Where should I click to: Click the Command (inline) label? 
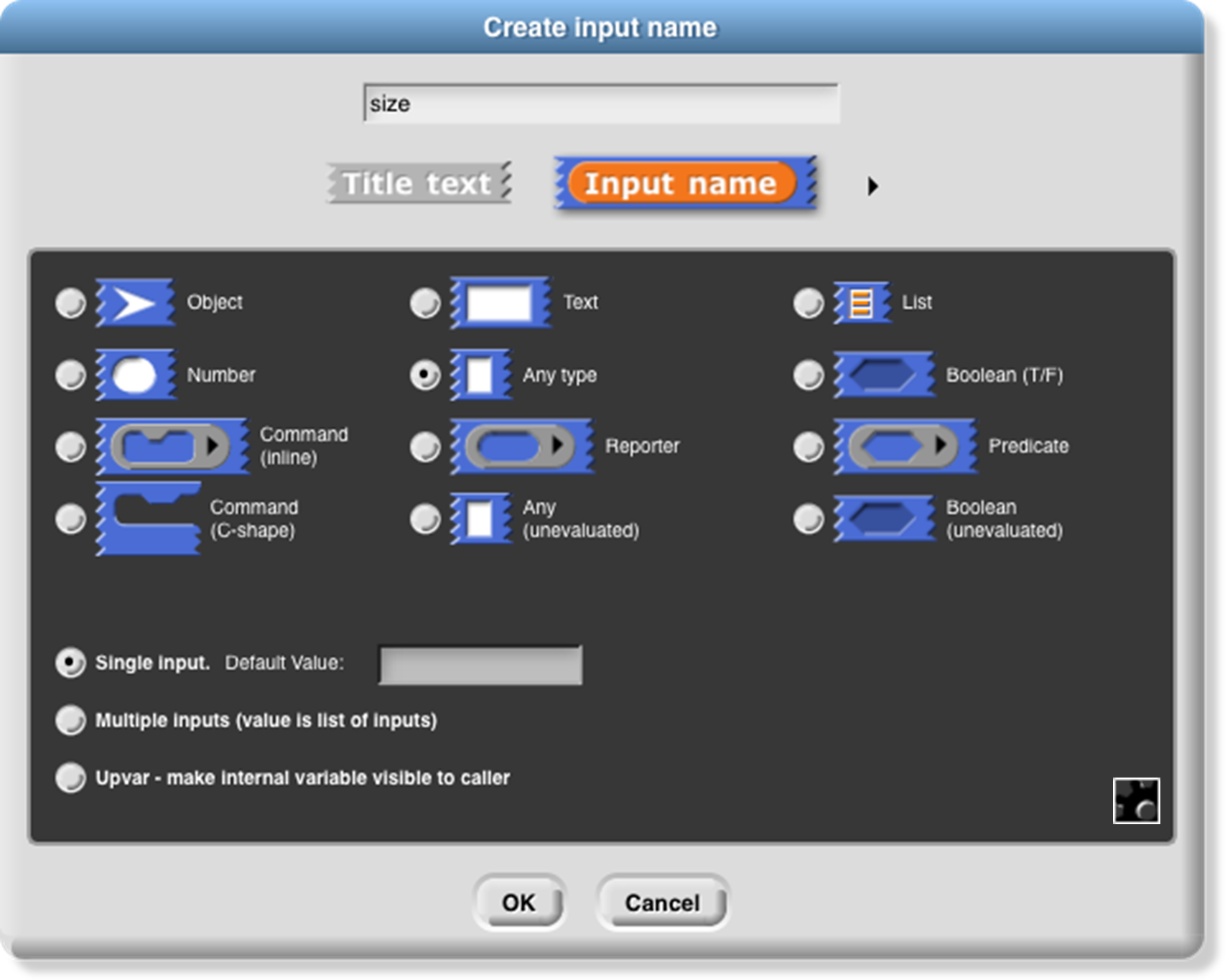(x=304, y=446)
